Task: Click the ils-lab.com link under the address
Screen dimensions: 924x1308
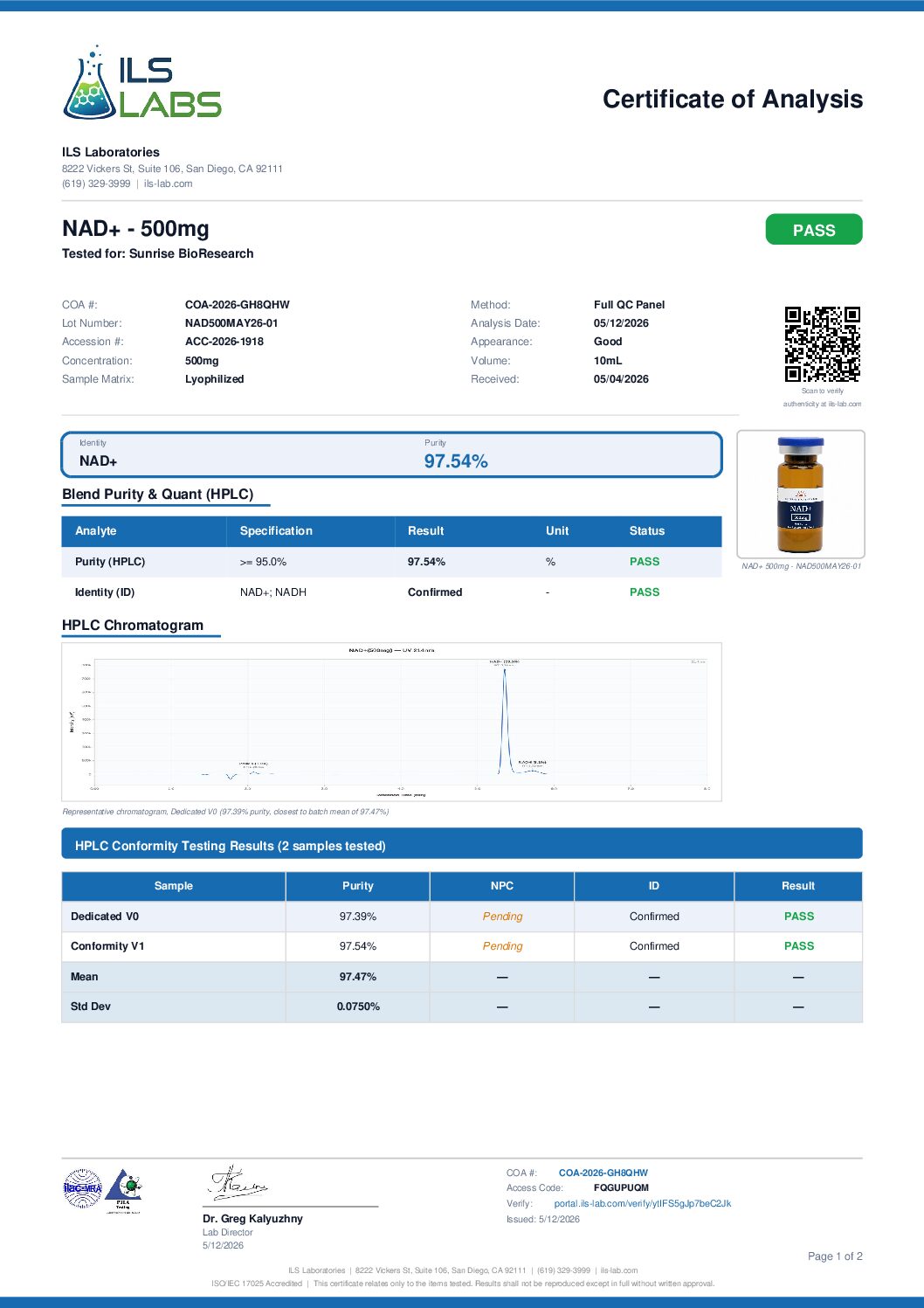Action: pyautogui.click(x=169, y=183)
